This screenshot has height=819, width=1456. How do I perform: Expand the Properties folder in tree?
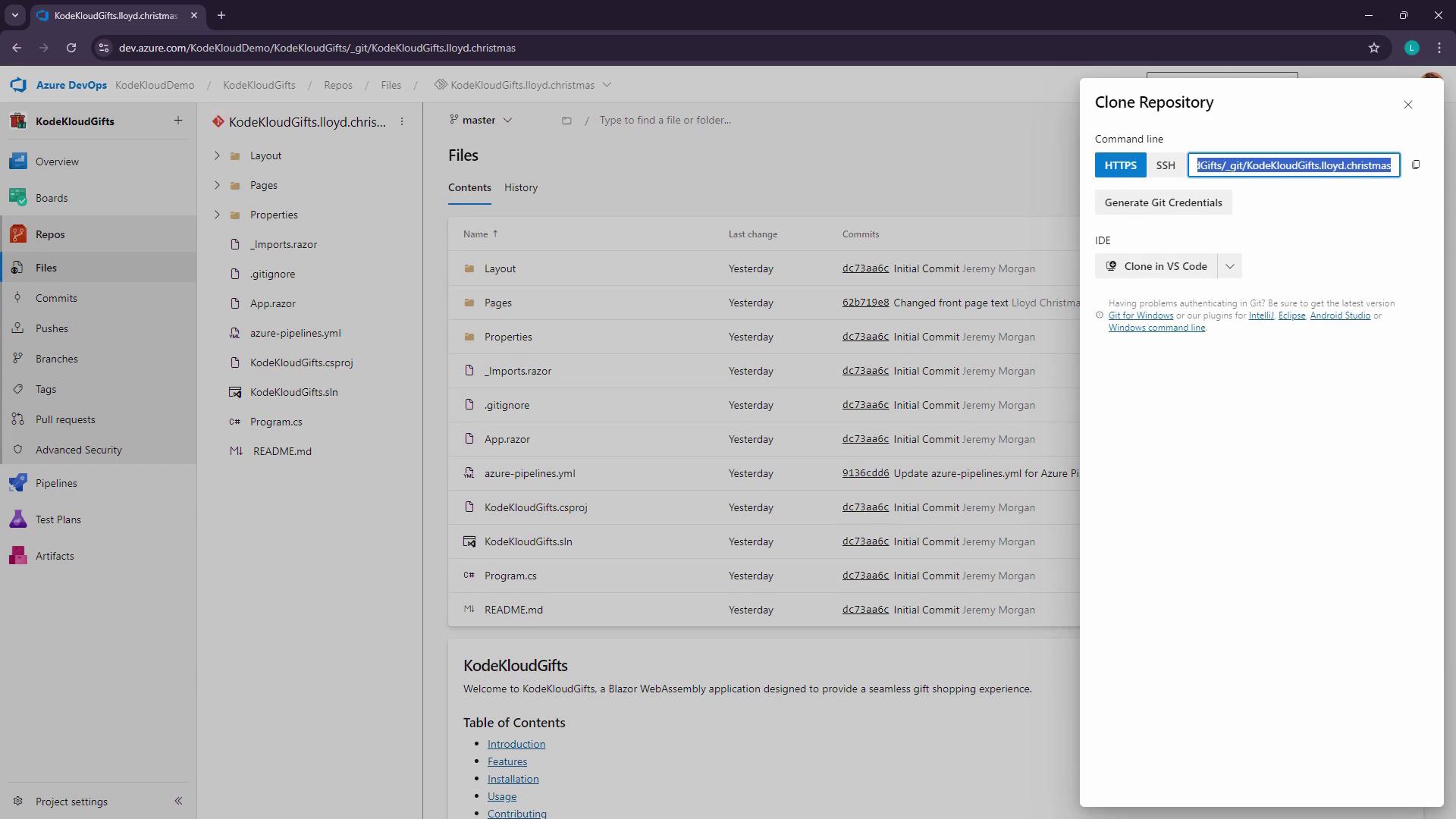pos(217,215)
